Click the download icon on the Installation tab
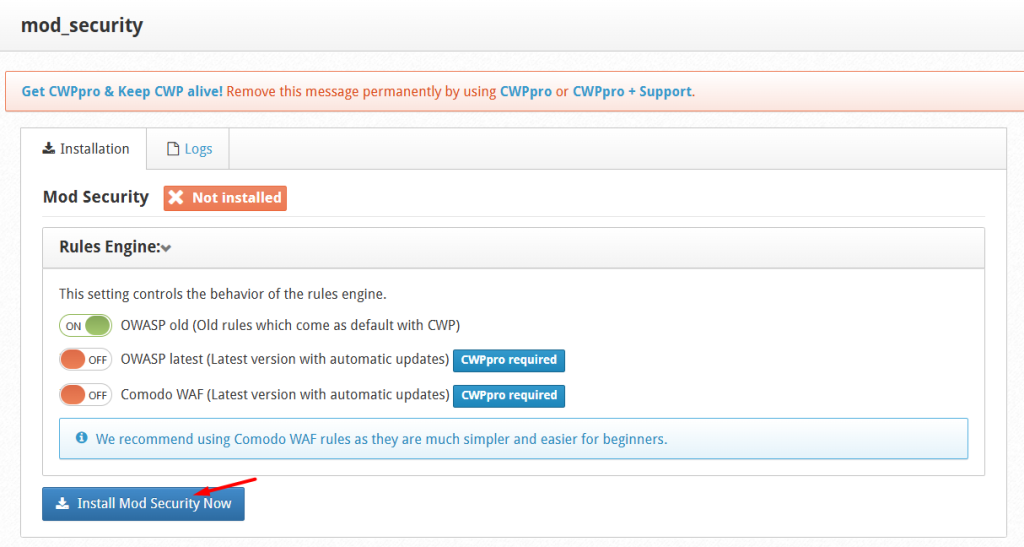1024x547 pixels. (49, 148)
